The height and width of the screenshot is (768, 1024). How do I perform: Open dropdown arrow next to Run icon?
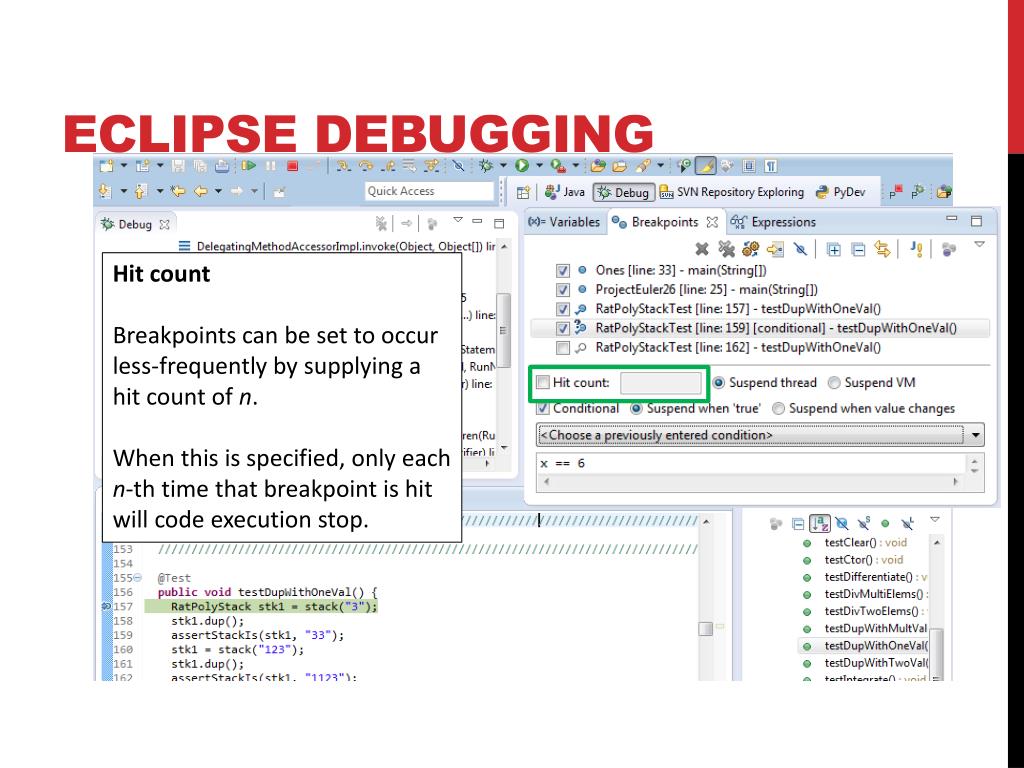tap(539, 166)
